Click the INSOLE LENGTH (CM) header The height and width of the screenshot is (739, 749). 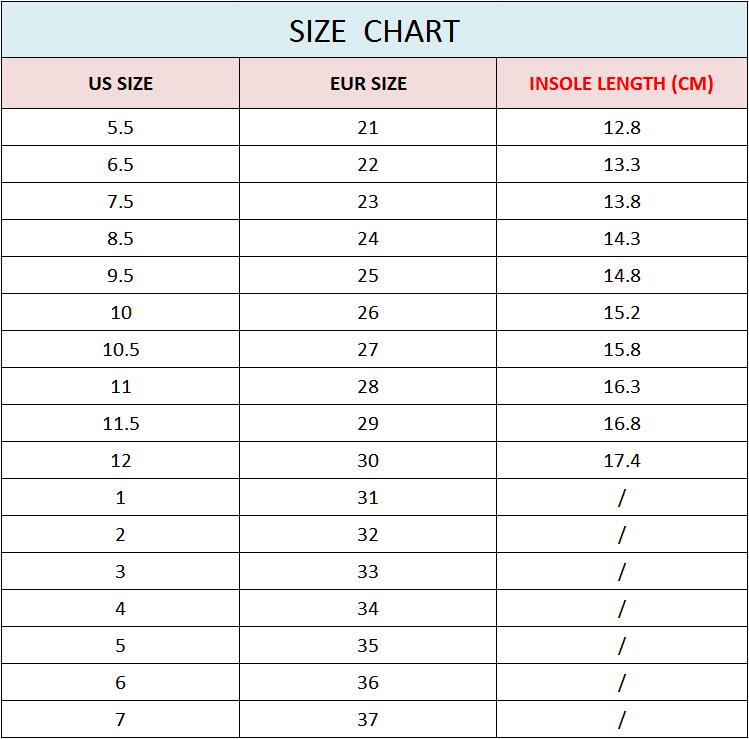621,84
